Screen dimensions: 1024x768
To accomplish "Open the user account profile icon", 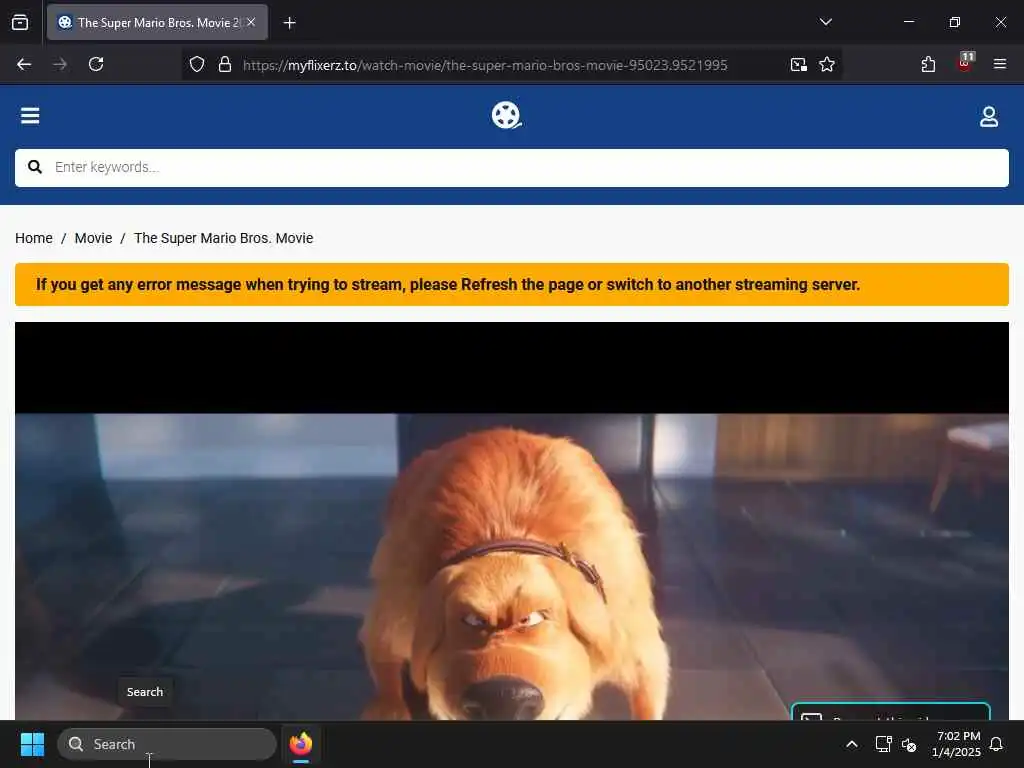I will pyautogui.click(x=989, y=116).
